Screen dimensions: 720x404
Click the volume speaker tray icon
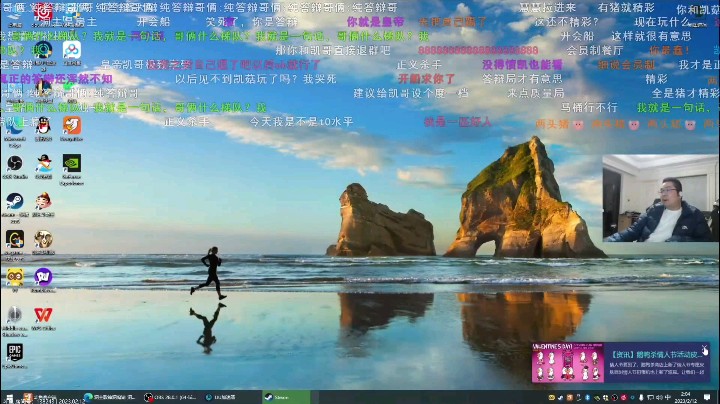(x=659, y=398)
